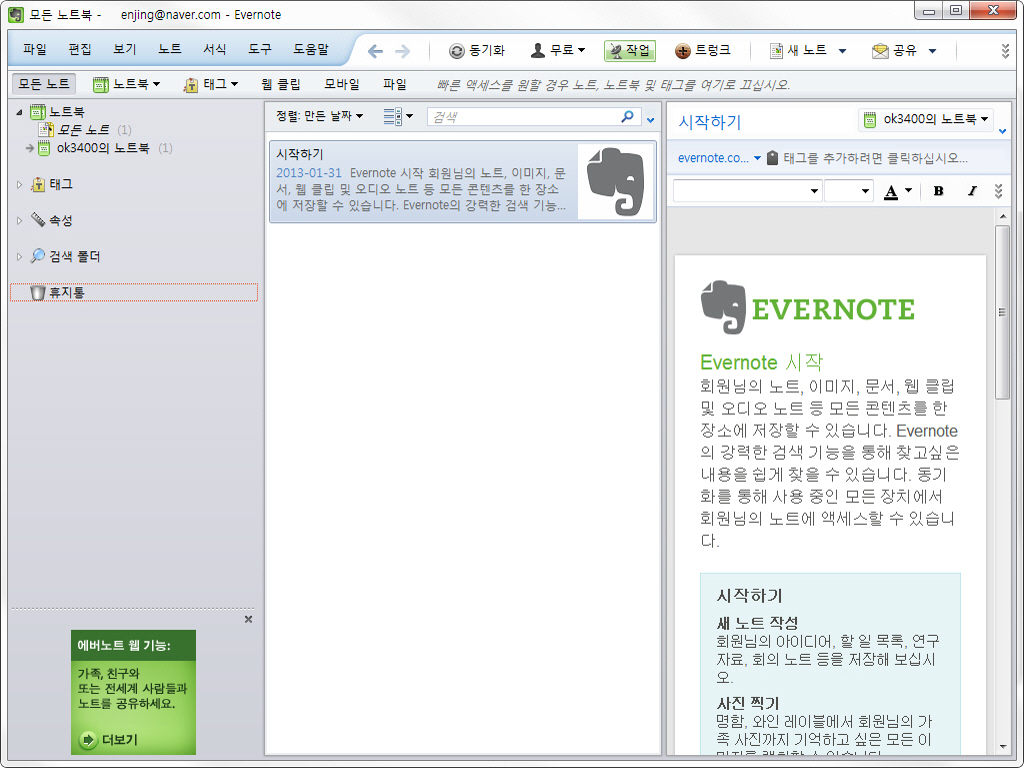The height and width of the screenshot is (768, 1024).
Task: Select the 시작하기 note in the list
Action: click(463, 182)
